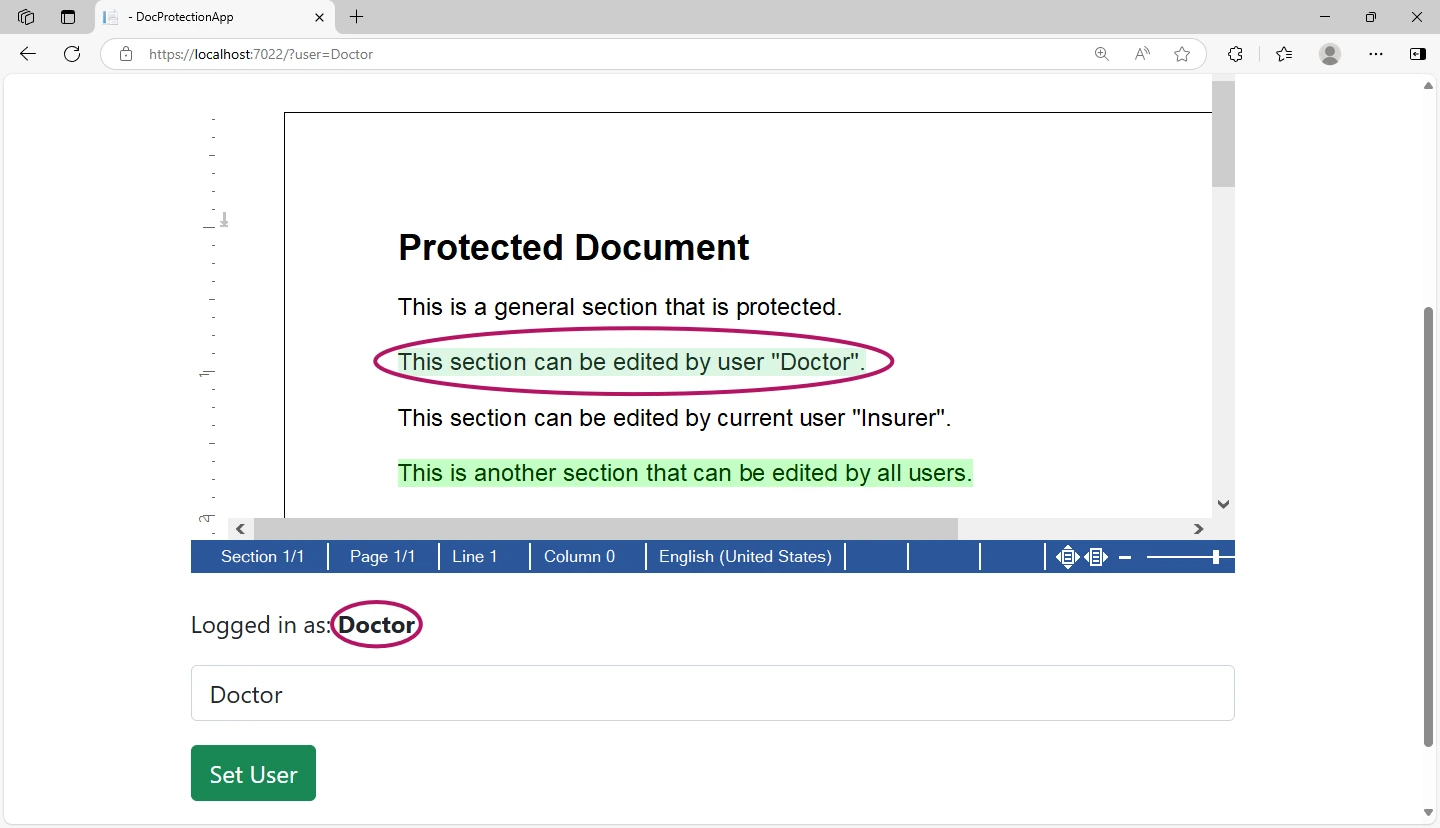Click the editor vertical scrollbar thumb

pos(1224,134)
